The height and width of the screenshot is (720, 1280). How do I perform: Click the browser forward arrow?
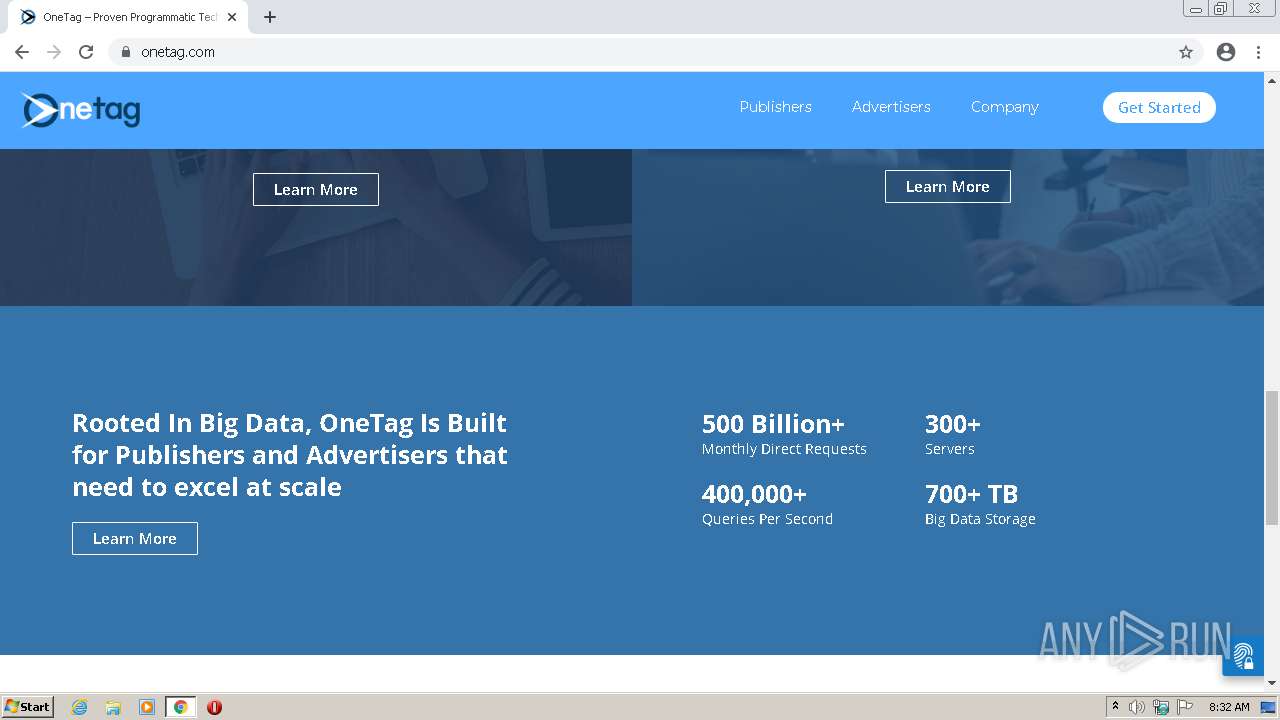tap(54, 52)
